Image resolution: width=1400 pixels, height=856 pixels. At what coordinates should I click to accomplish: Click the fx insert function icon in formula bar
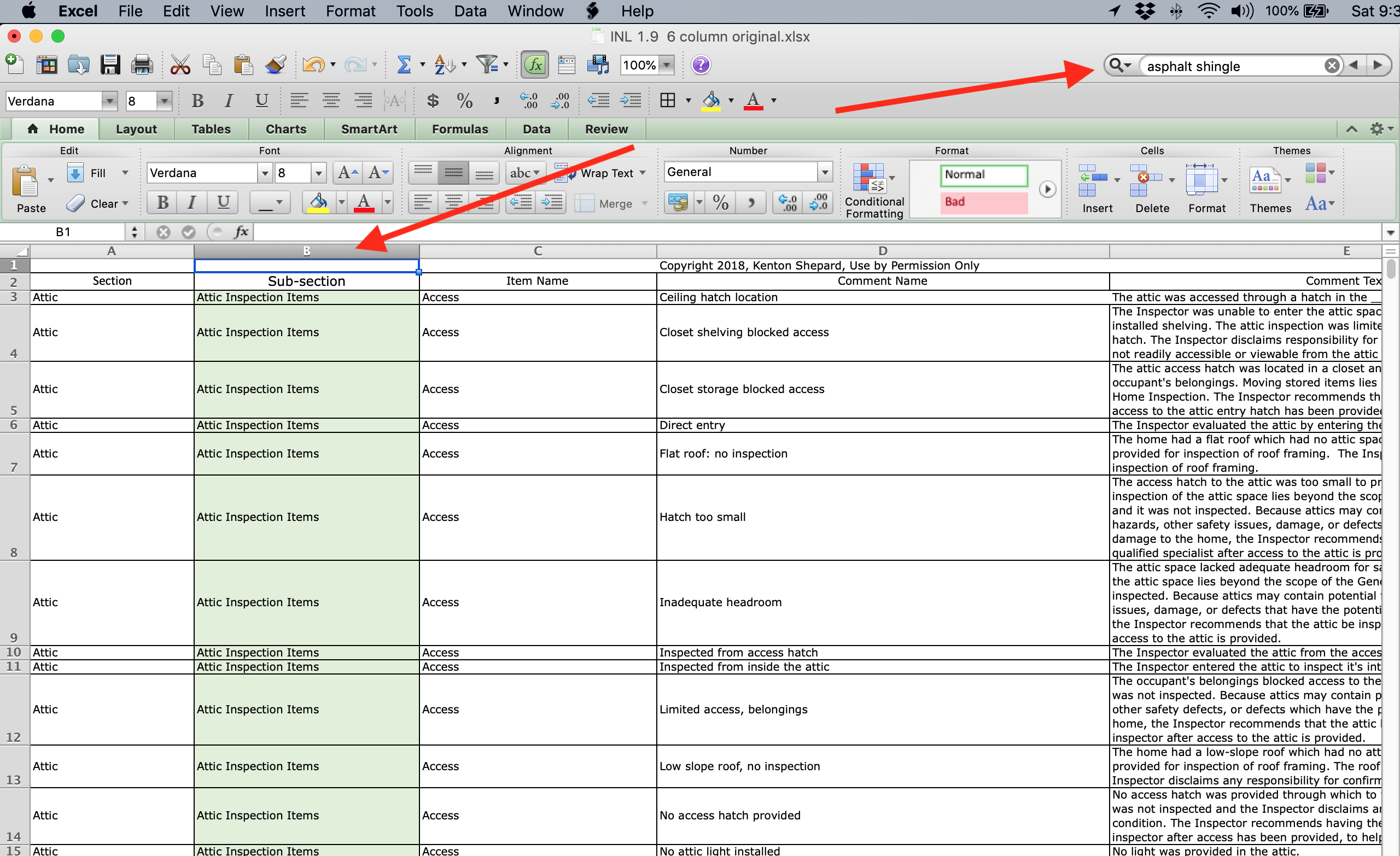tap(242, 232)
